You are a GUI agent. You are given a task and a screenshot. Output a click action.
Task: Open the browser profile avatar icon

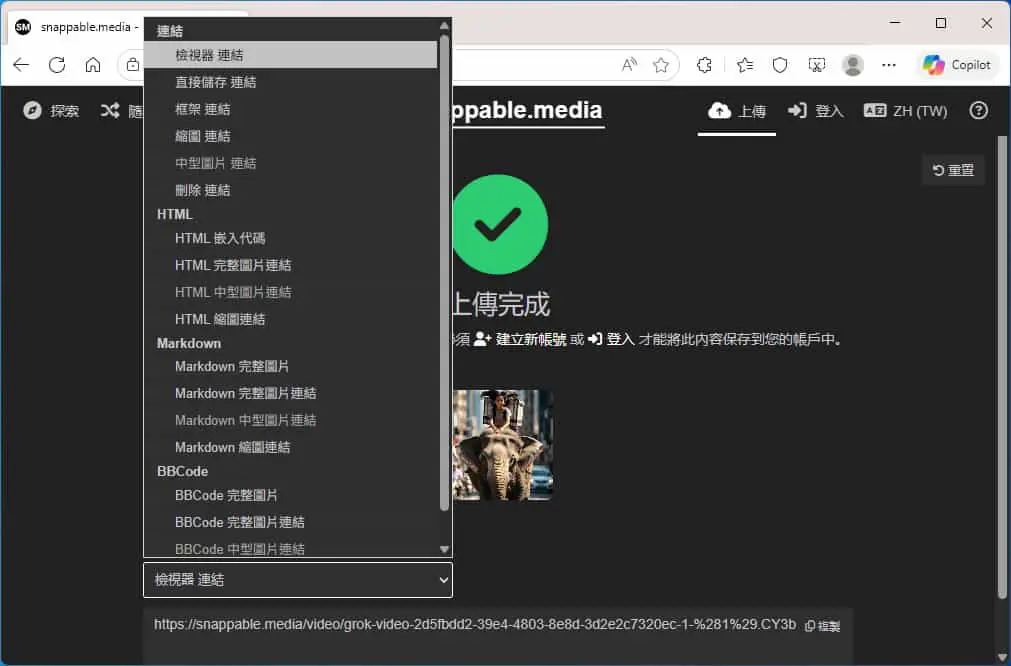coord(852,64)
